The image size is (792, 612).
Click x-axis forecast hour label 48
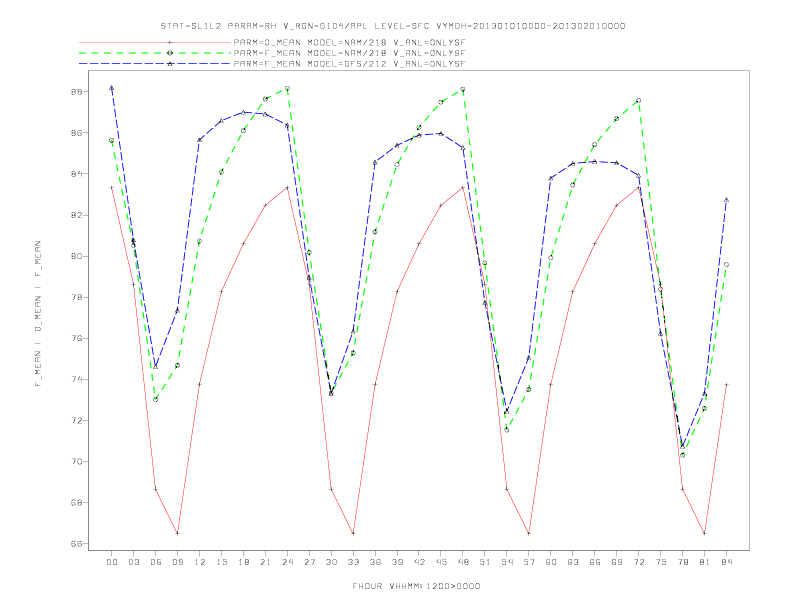(463, 562)
